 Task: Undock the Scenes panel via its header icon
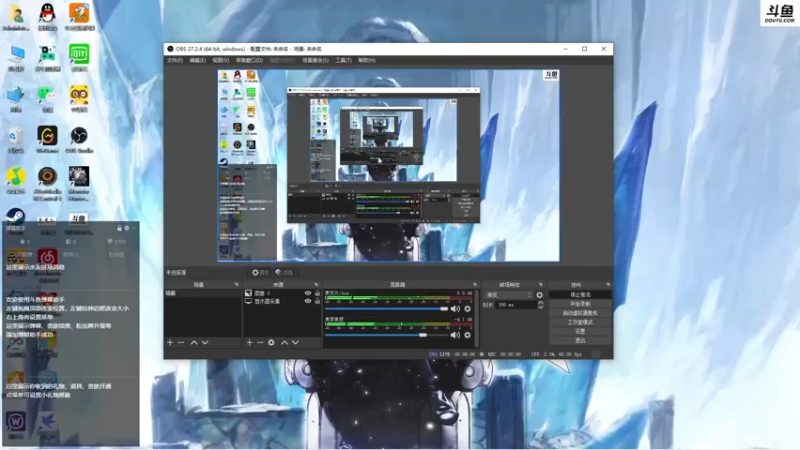tap(236, 284)
